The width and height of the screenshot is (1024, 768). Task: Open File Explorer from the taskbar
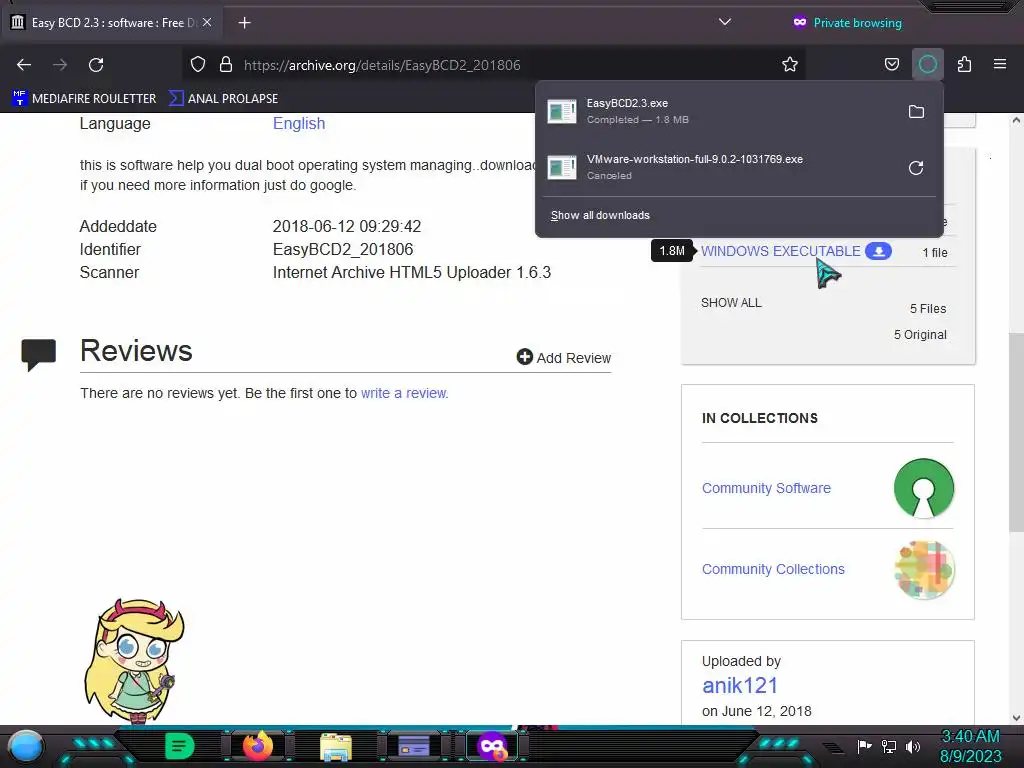(x=336, y=746)
